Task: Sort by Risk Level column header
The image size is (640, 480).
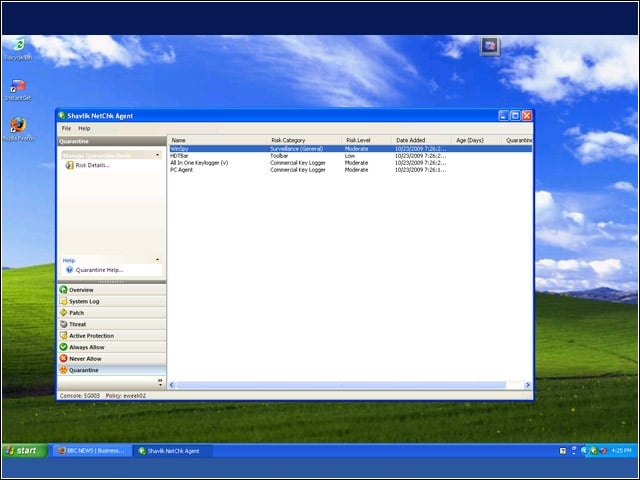Action: [x=367, y=140]
